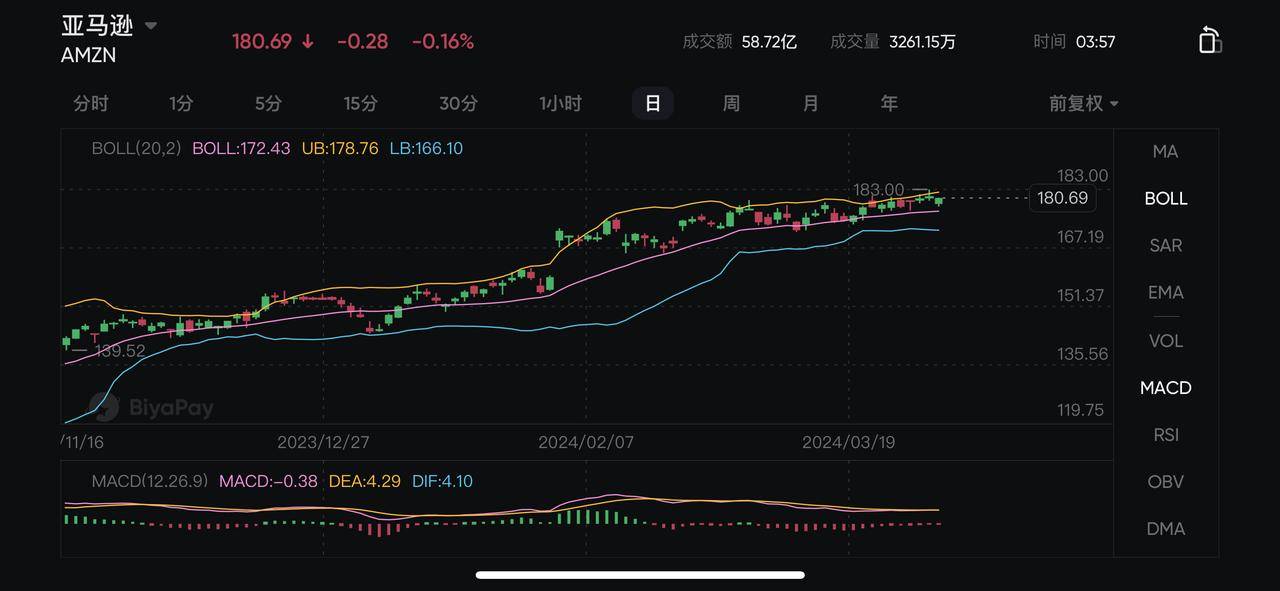Tap the 2024/02/07 date label
This screenshot has width=1280, height=591.
586,442
